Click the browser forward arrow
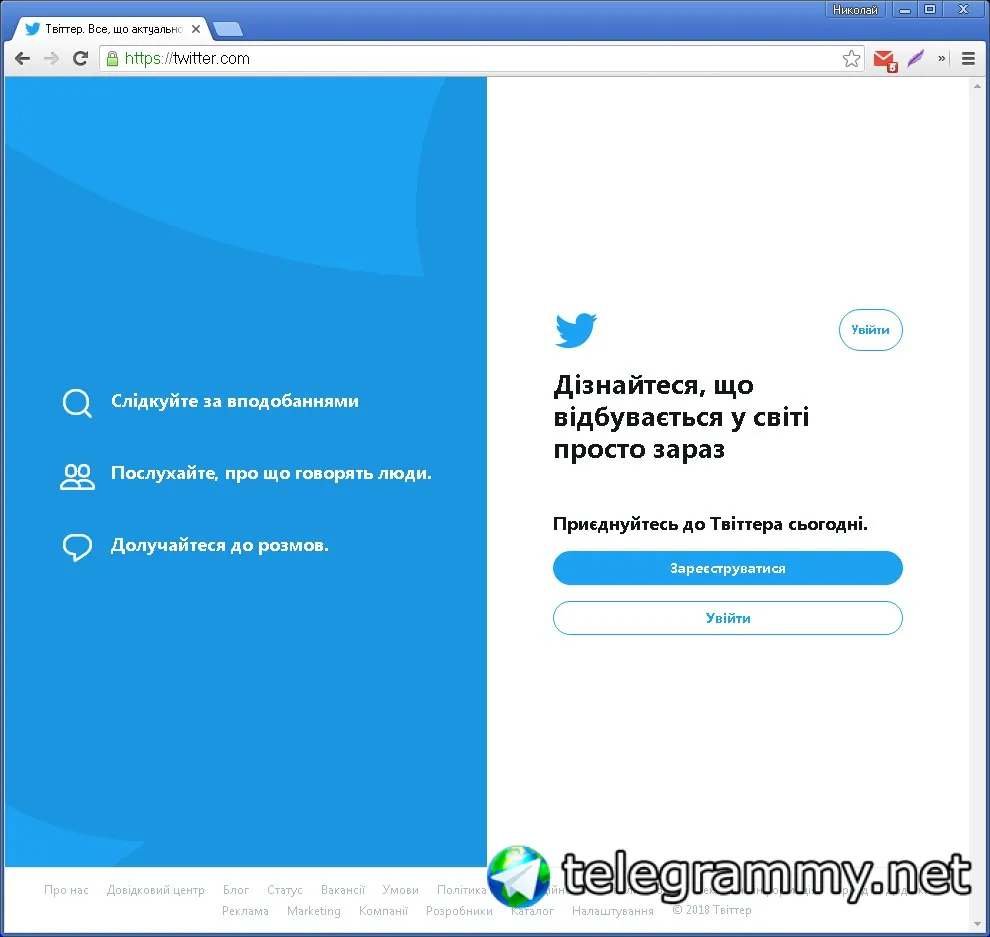The image size is (990, 937). (51, 59)
